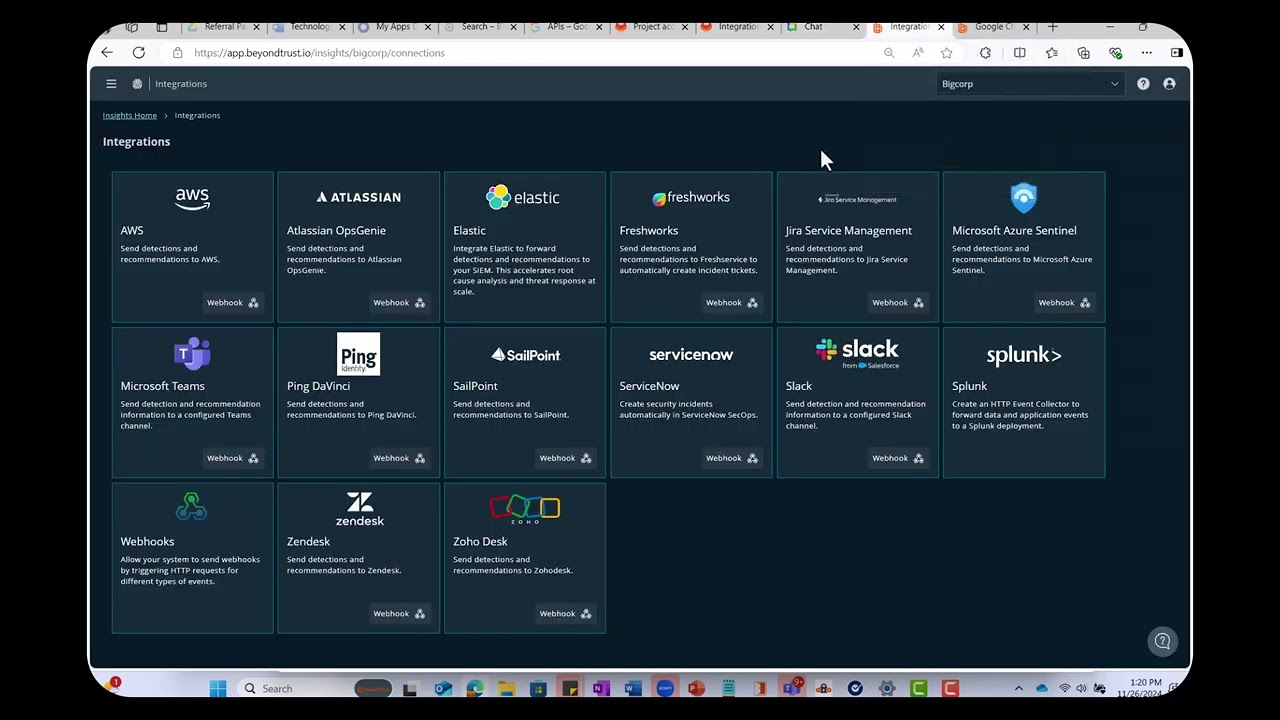The height and width of the screenshot is (720, 1280).
Task: Click the Jira Service Management logo
Action: pos(857,198)
